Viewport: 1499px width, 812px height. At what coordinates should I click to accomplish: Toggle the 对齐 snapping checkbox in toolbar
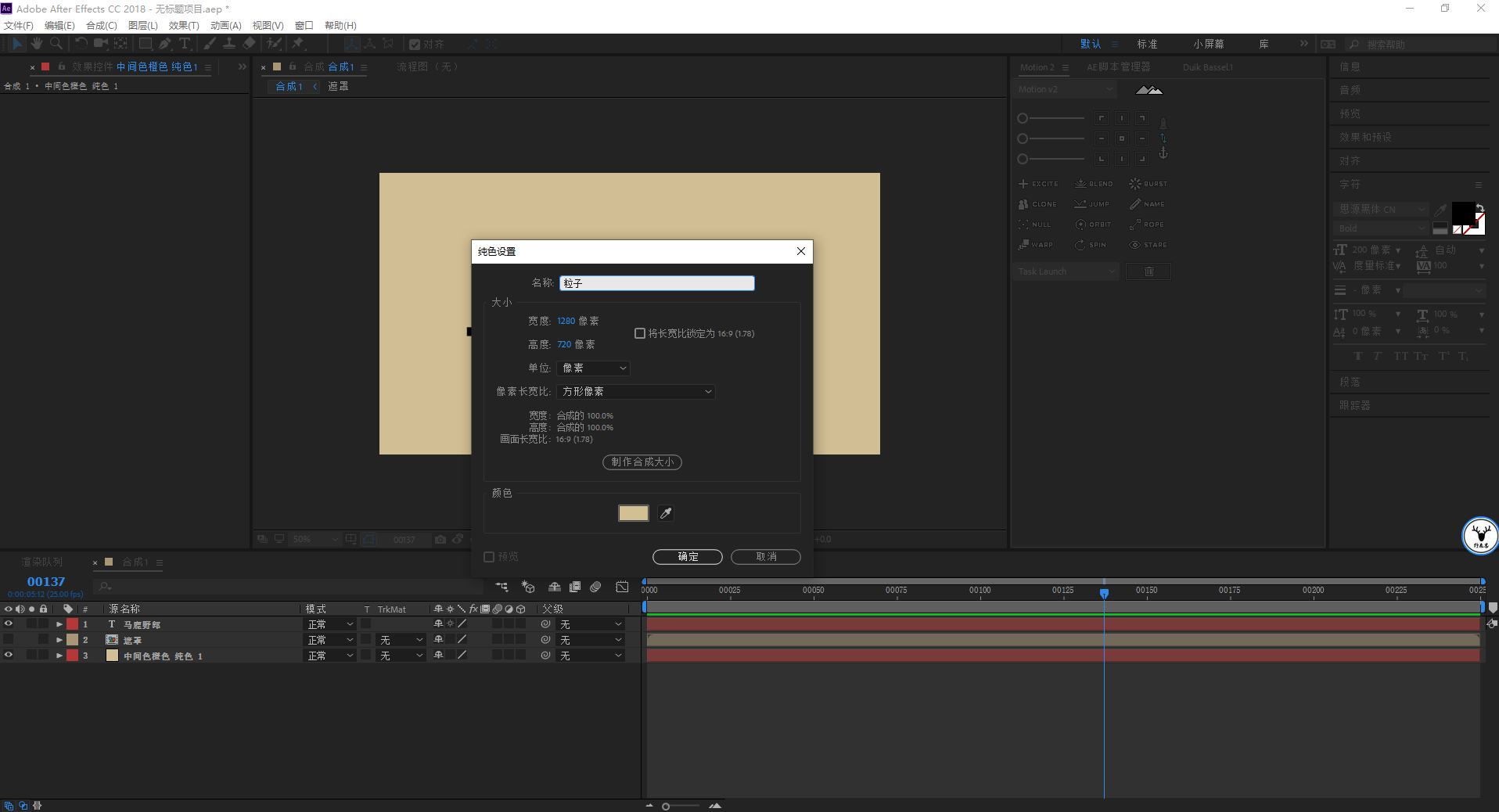point(415,45)
